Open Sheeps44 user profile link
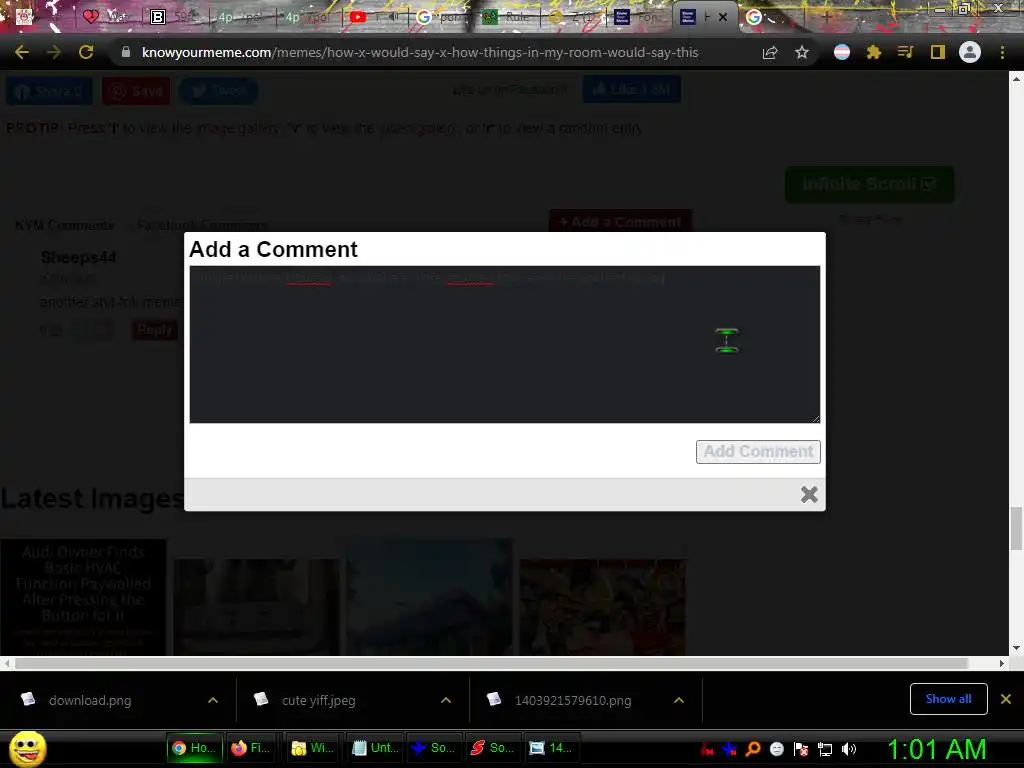The height and width of the screenshot is (768, 1024). tap(79, 257)
